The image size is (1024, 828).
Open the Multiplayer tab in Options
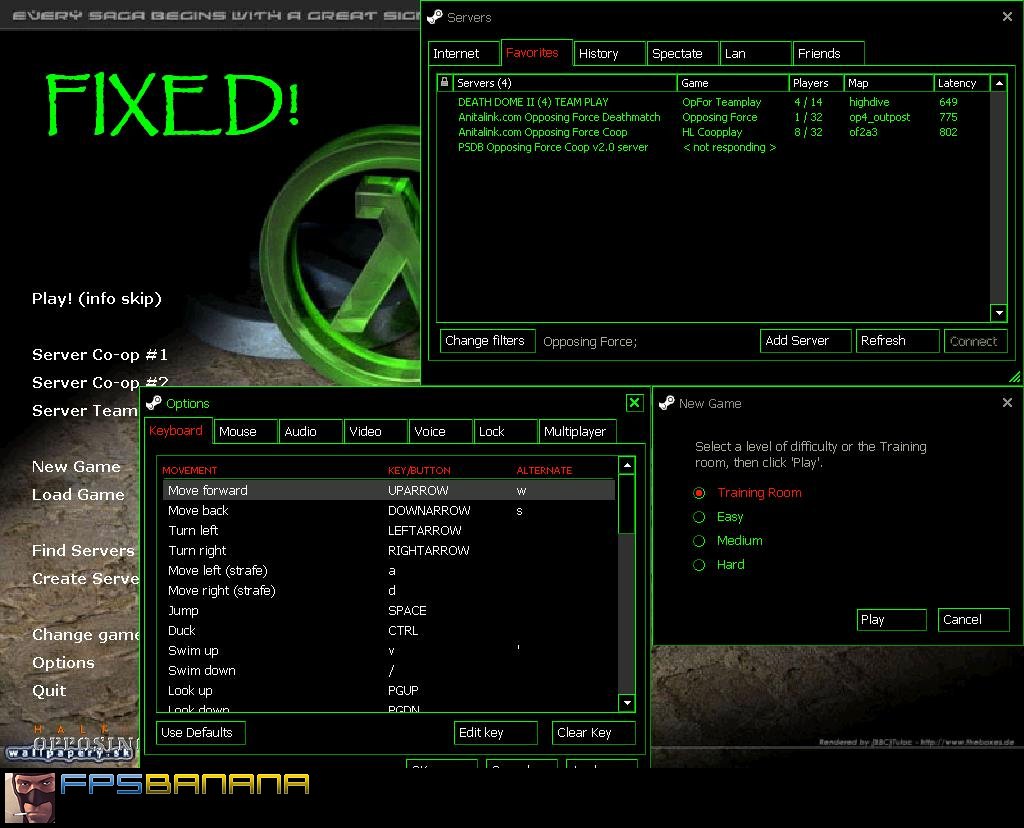click(x=577, y=431)
